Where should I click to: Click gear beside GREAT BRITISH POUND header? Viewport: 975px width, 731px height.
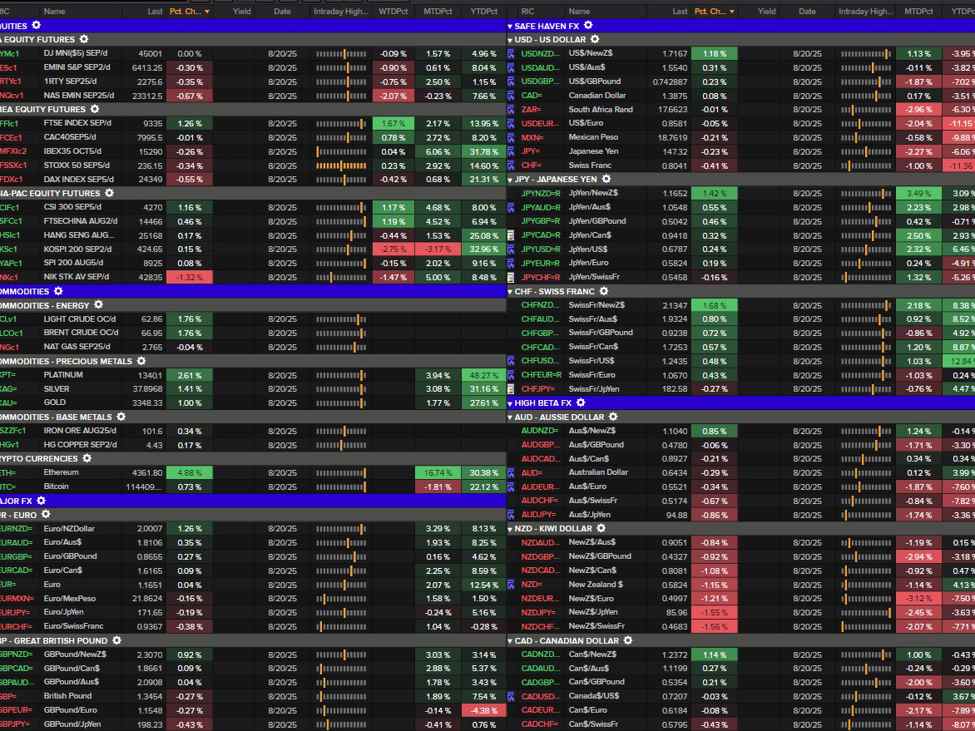click(x=117, y=640)
